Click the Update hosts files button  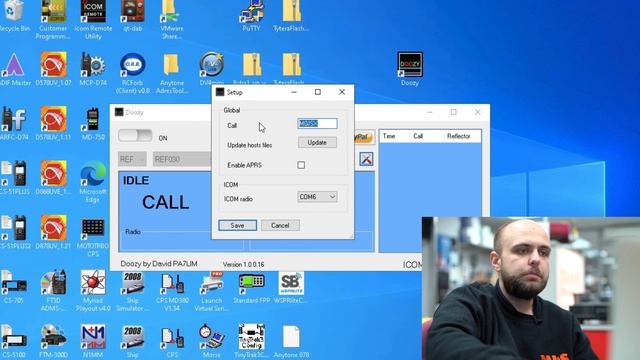click(x=317, y=142)
